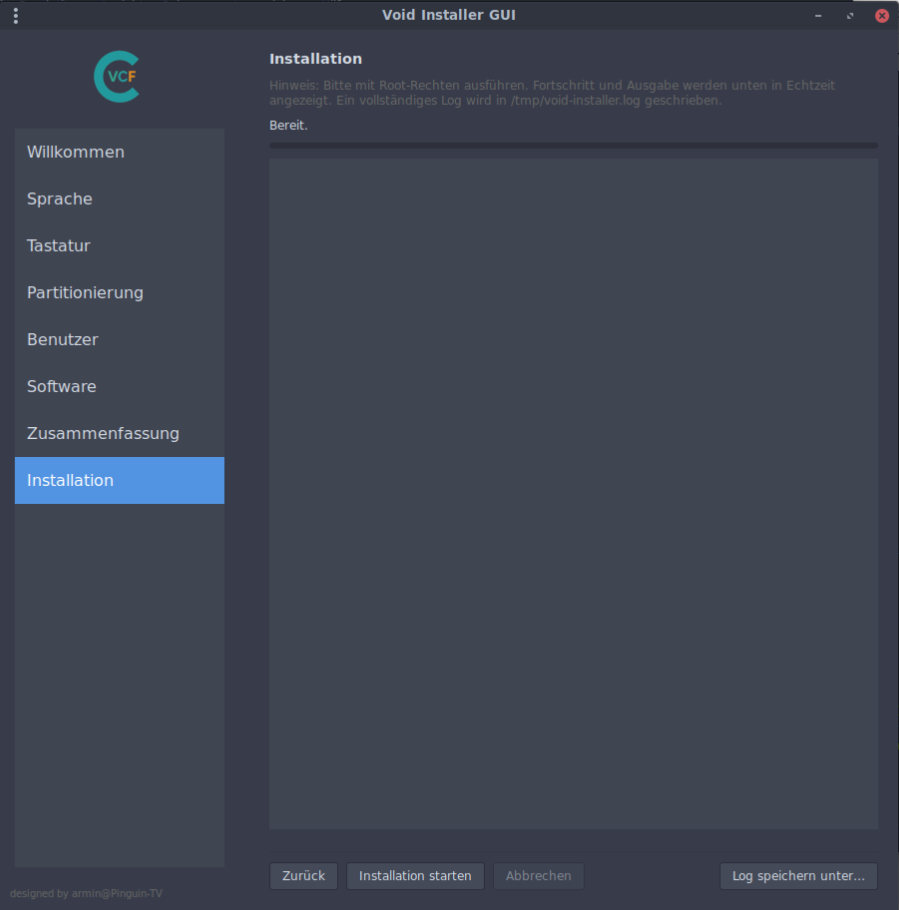
Task: Close the installer with the red button
Action: pyautogui.click(x=882, y=16)
